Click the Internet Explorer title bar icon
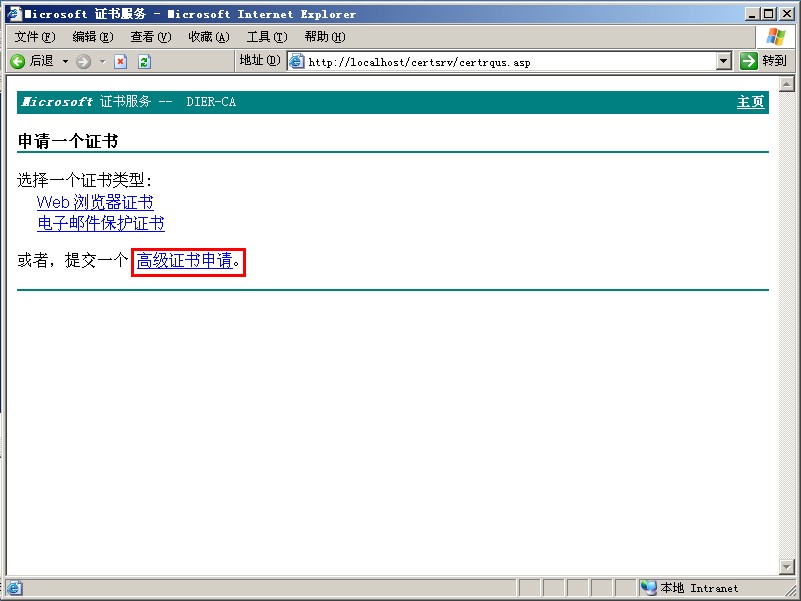 pos(13,14)
